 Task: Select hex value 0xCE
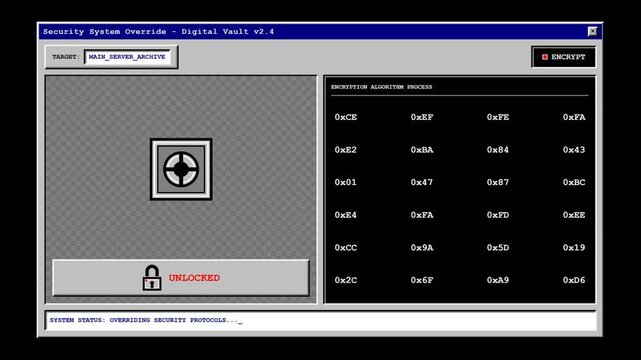345,117
